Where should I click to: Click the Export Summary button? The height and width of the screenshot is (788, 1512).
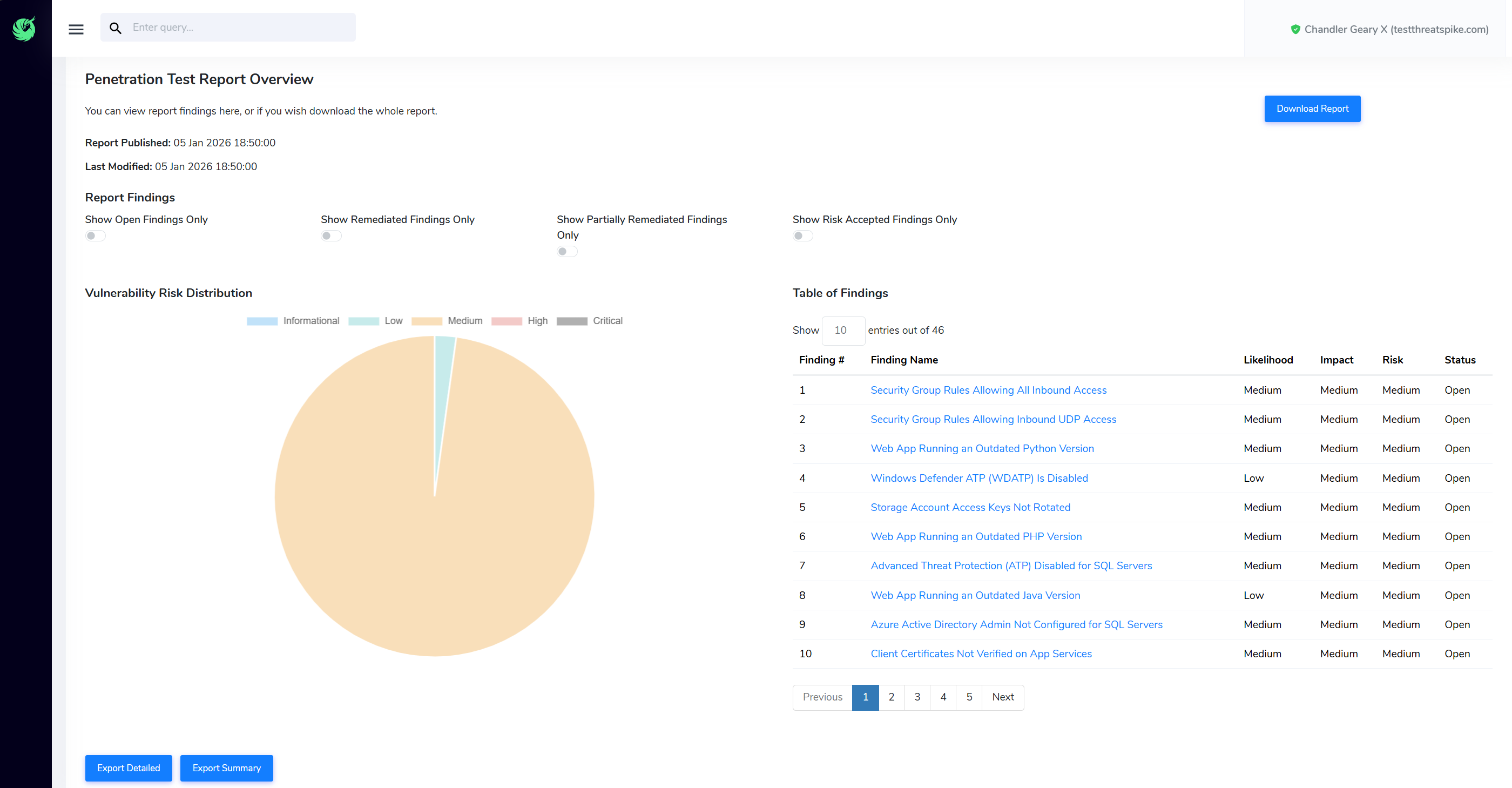227,768
